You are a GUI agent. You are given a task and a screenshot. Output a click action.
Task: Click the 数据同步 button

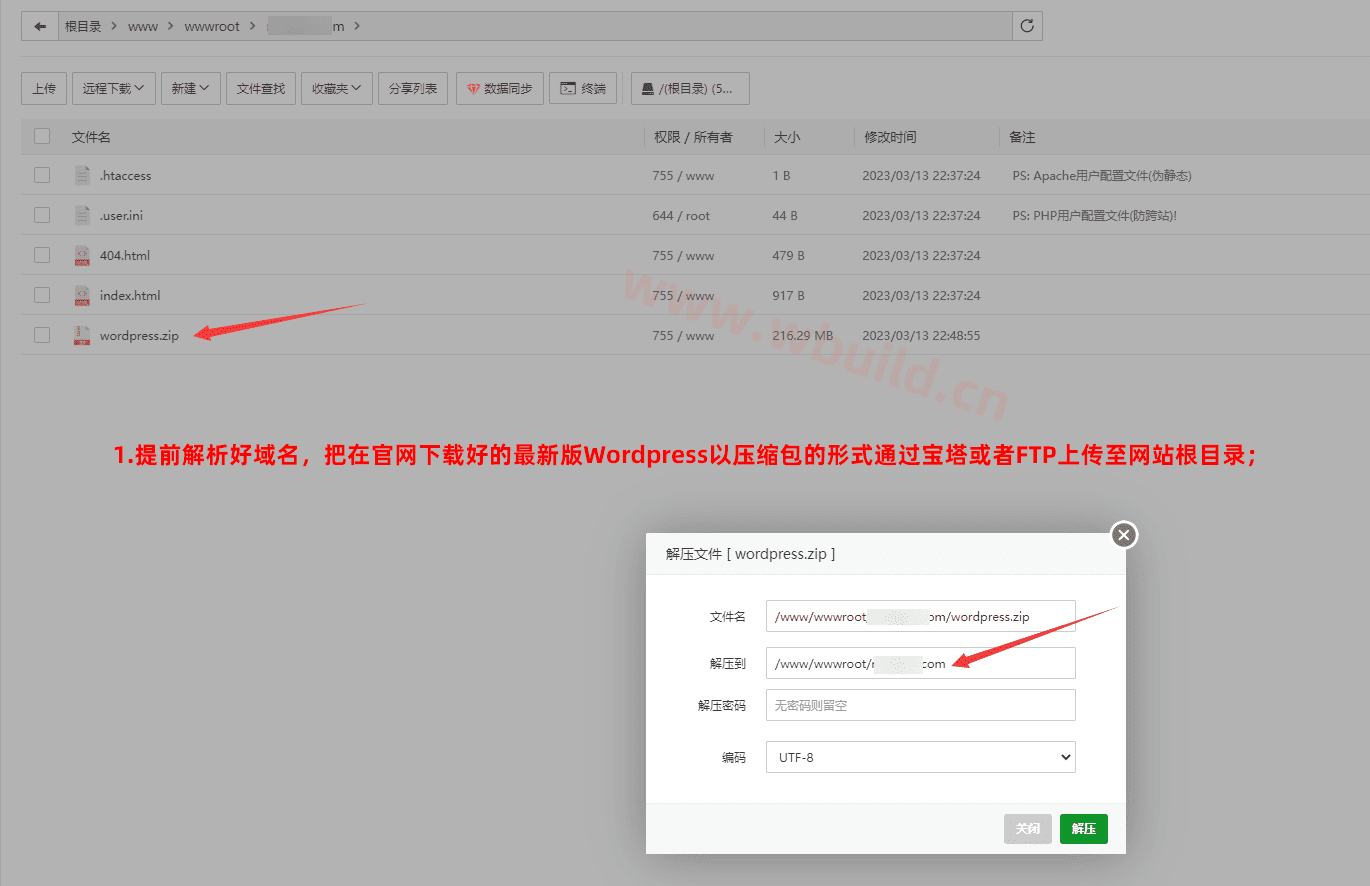[x=500, y=88]
